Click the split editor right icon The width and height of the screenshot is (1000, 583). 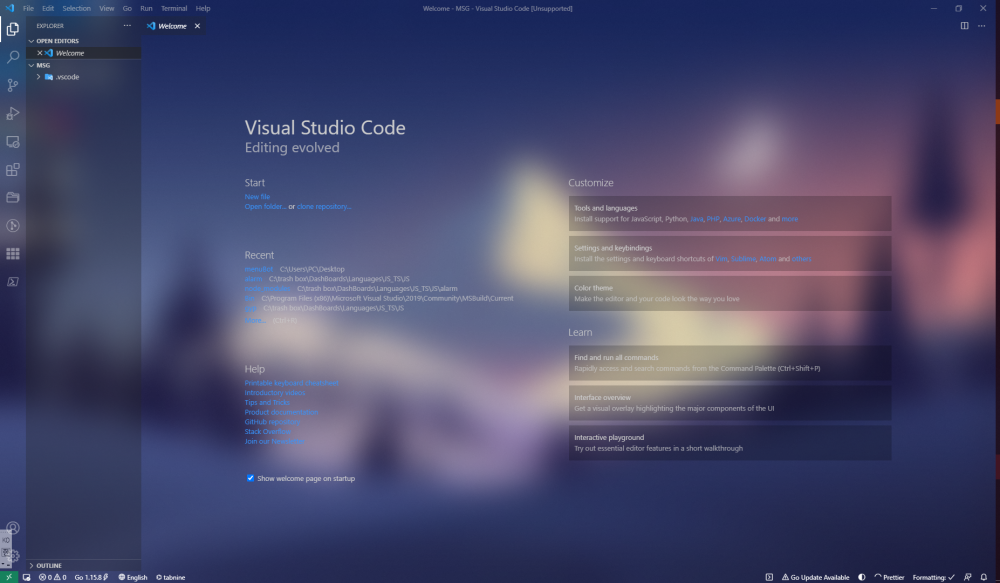click(x=964, y=26)
